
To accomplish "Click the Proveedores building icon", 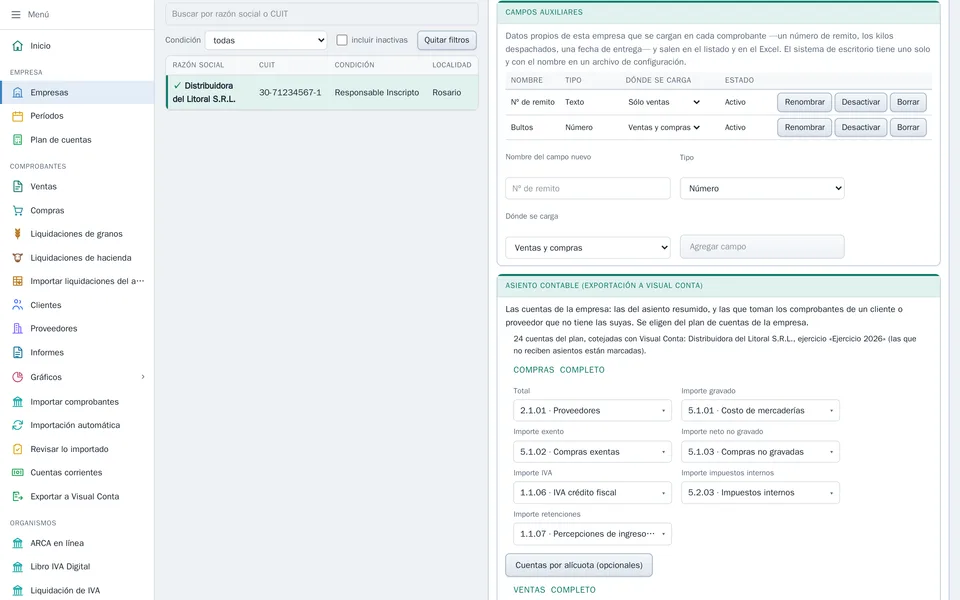I will pos(18,329).
